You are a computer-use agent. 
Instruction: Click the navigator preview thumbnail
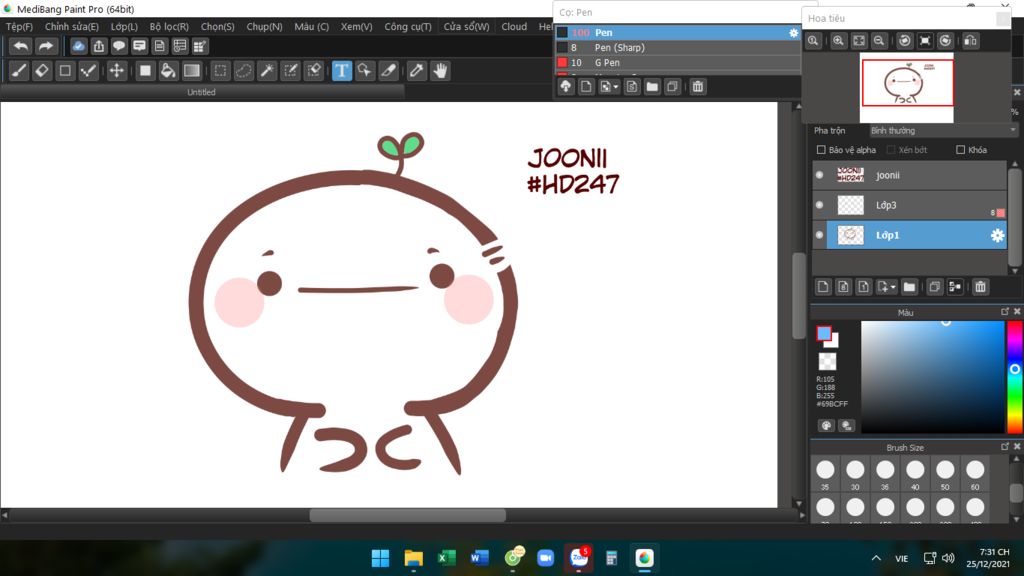click(x=906, y=88)
